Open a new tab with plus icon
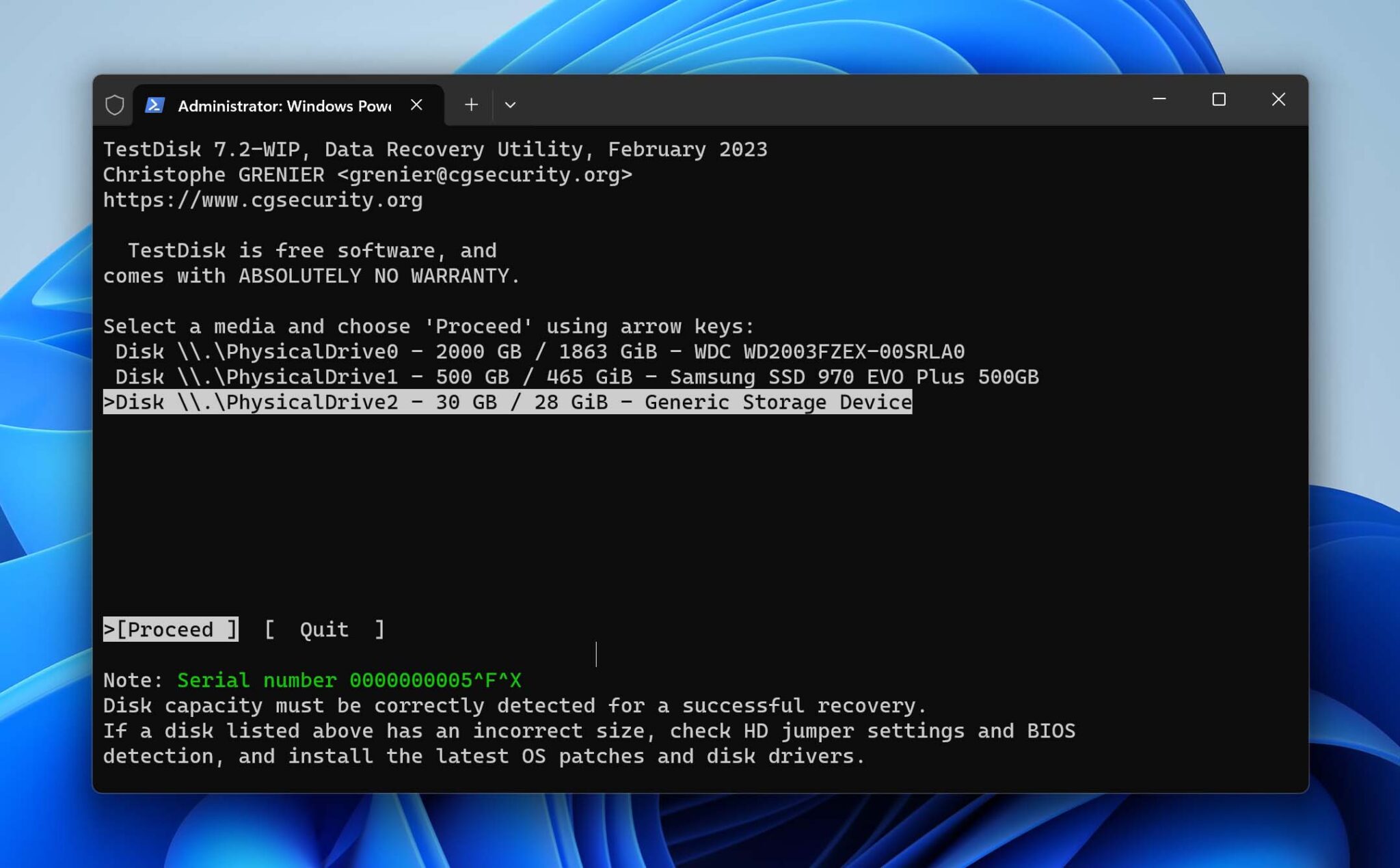1400x868 pixels. 471,105
